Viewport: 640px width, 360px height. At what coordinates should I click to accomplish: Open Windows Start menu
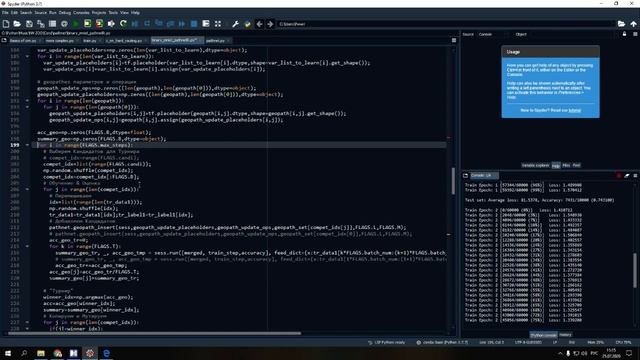click(x=7, y=353)
